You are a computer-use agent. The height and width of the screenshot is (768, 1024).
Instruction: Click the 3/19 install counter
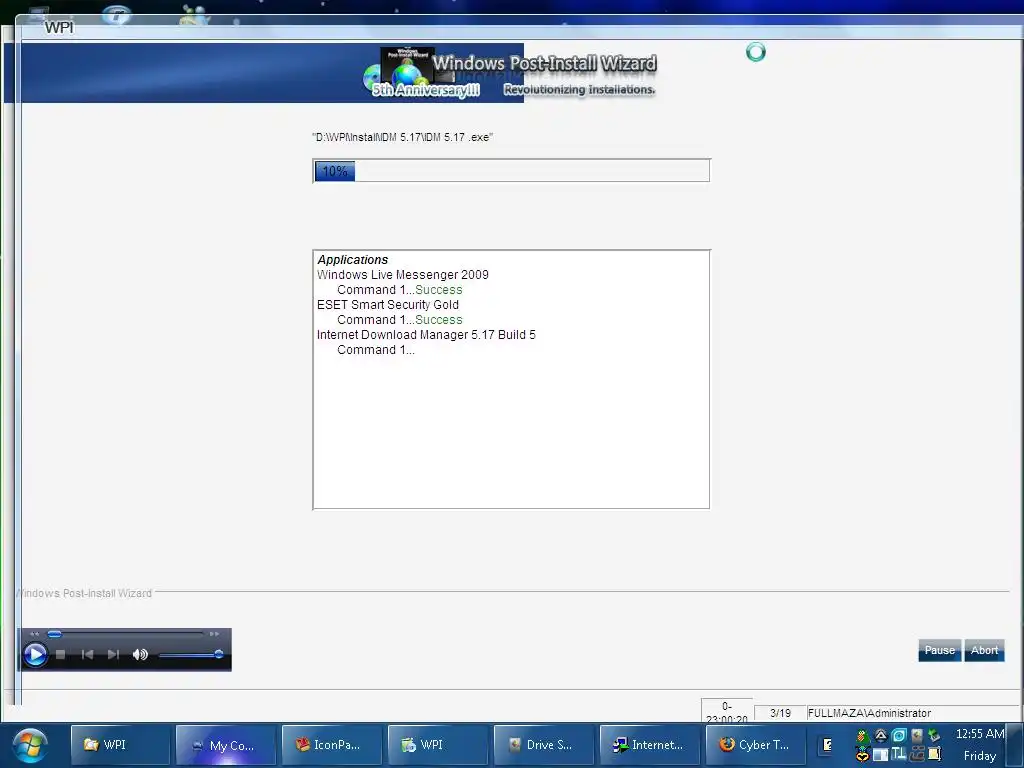point(780,713)
